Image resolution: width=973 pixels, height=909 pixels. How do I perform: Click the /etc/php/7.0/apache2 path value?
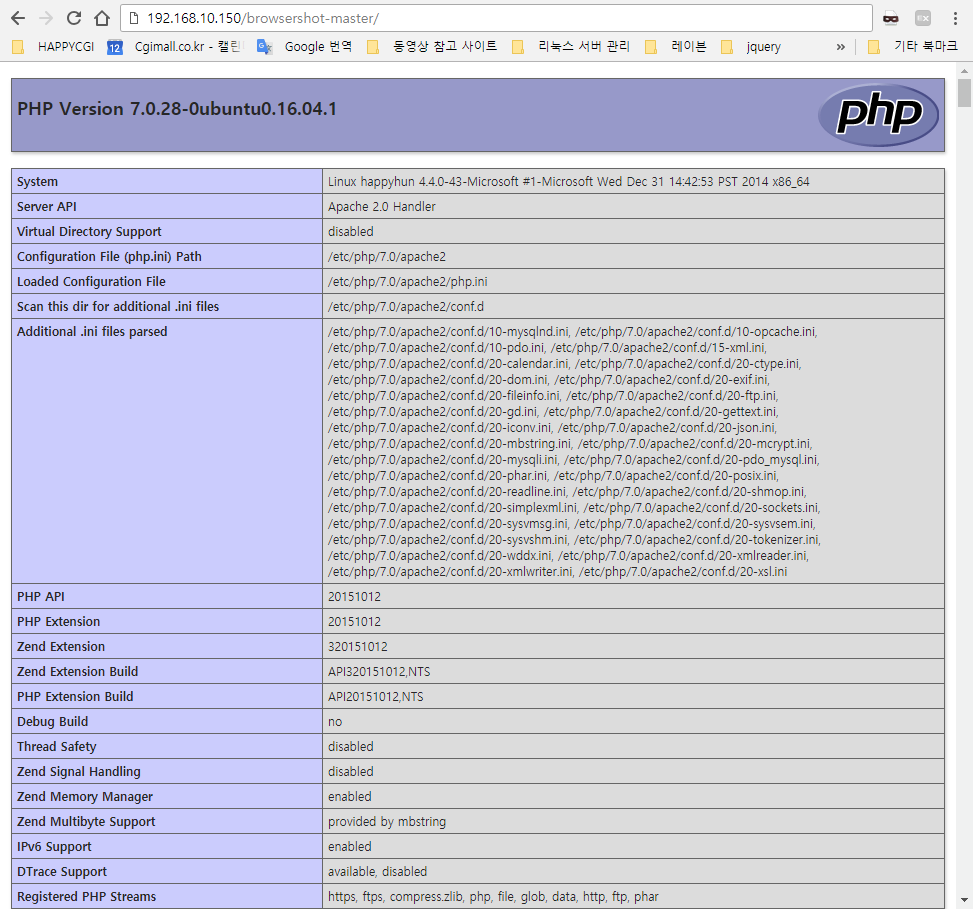click(387, 256)
